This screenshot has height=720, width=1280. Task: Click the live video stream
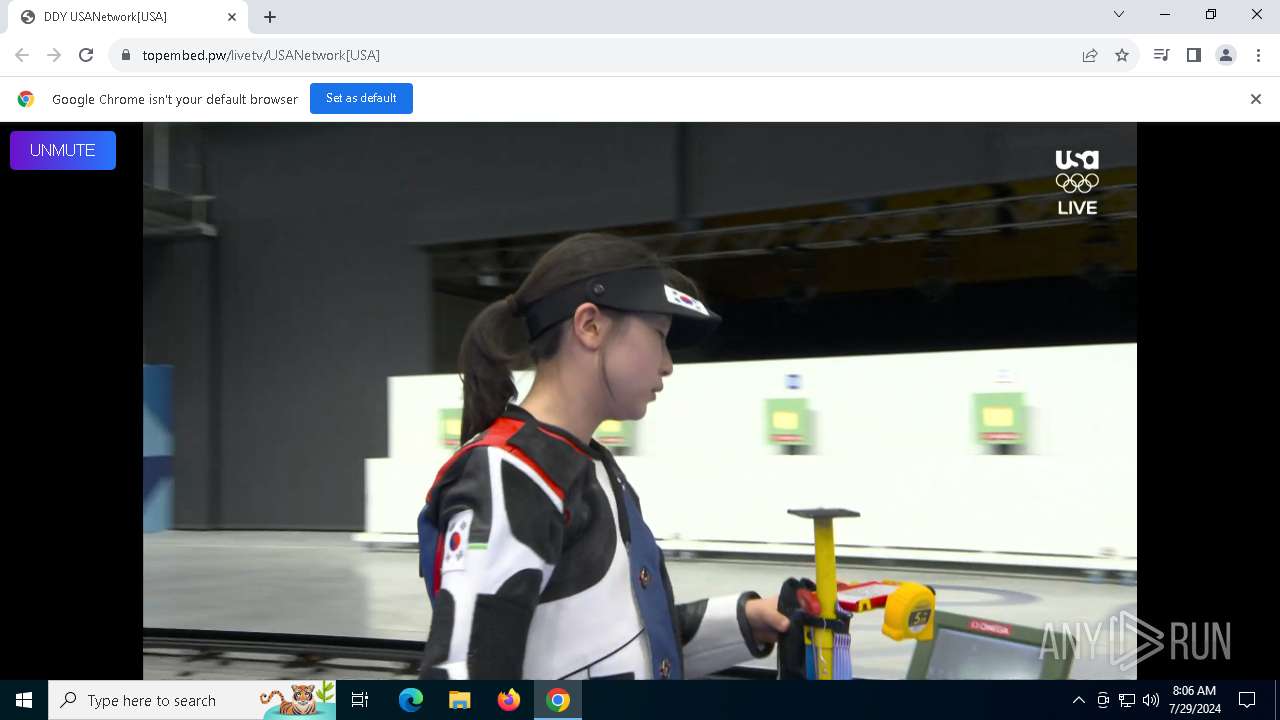(640, 401)
